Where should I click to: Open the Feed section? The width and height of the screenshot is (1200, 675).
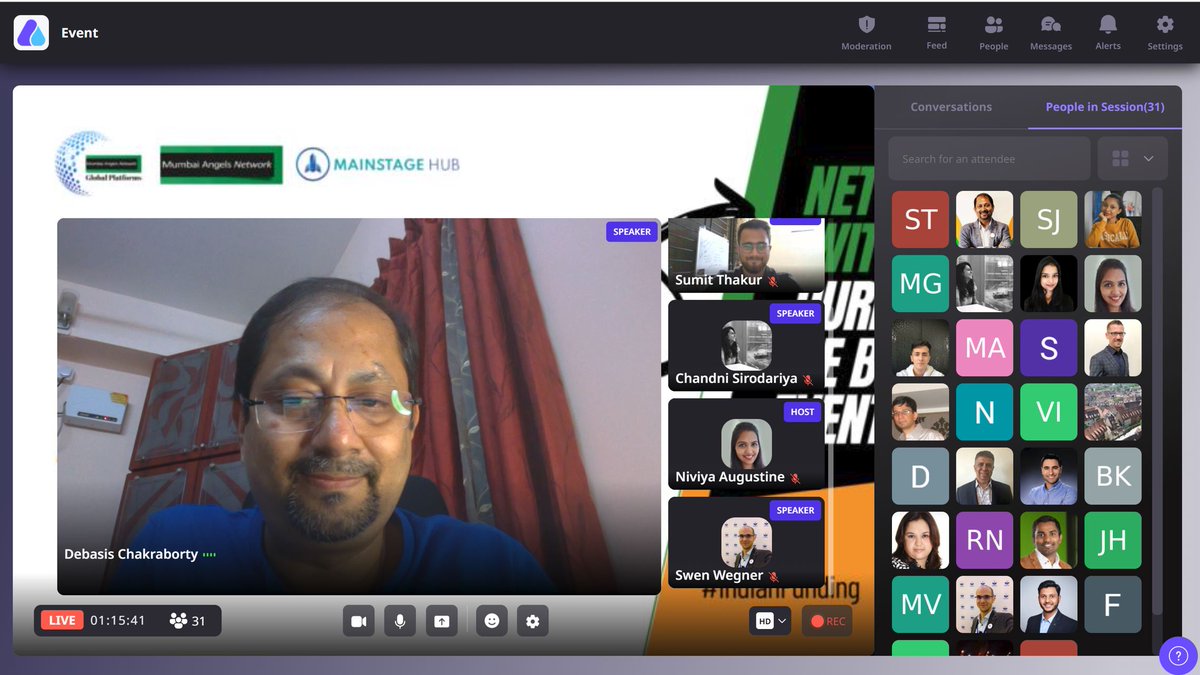936,32
